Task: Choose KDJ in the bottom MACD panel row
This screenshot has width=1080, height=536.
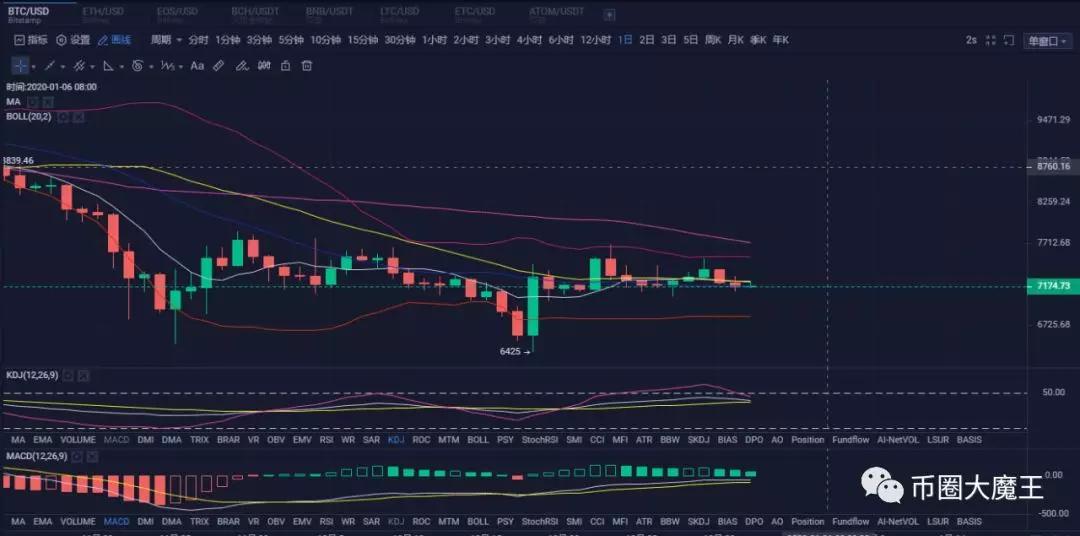Action: pos(396,522)
